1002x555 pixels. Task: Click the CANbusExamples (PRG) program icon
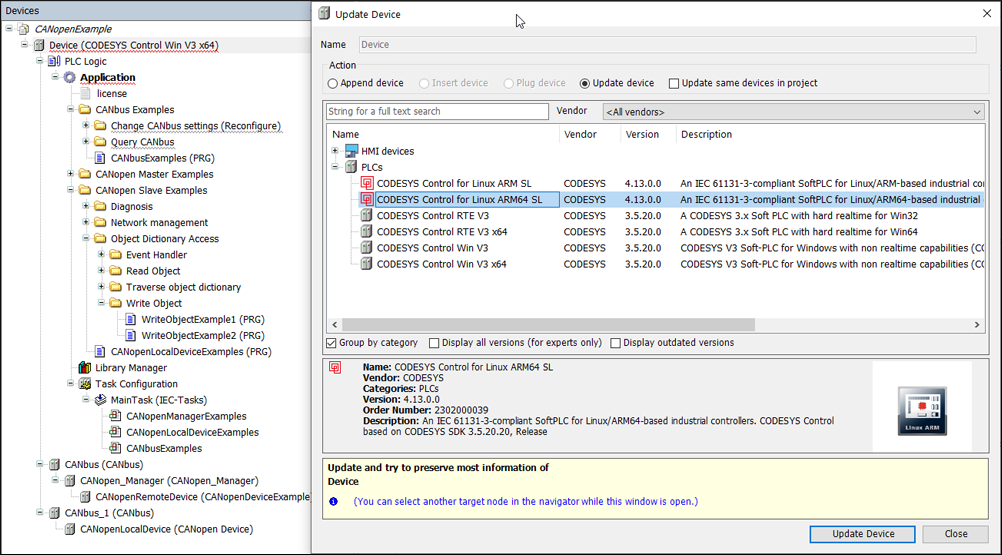click(100, 158)
